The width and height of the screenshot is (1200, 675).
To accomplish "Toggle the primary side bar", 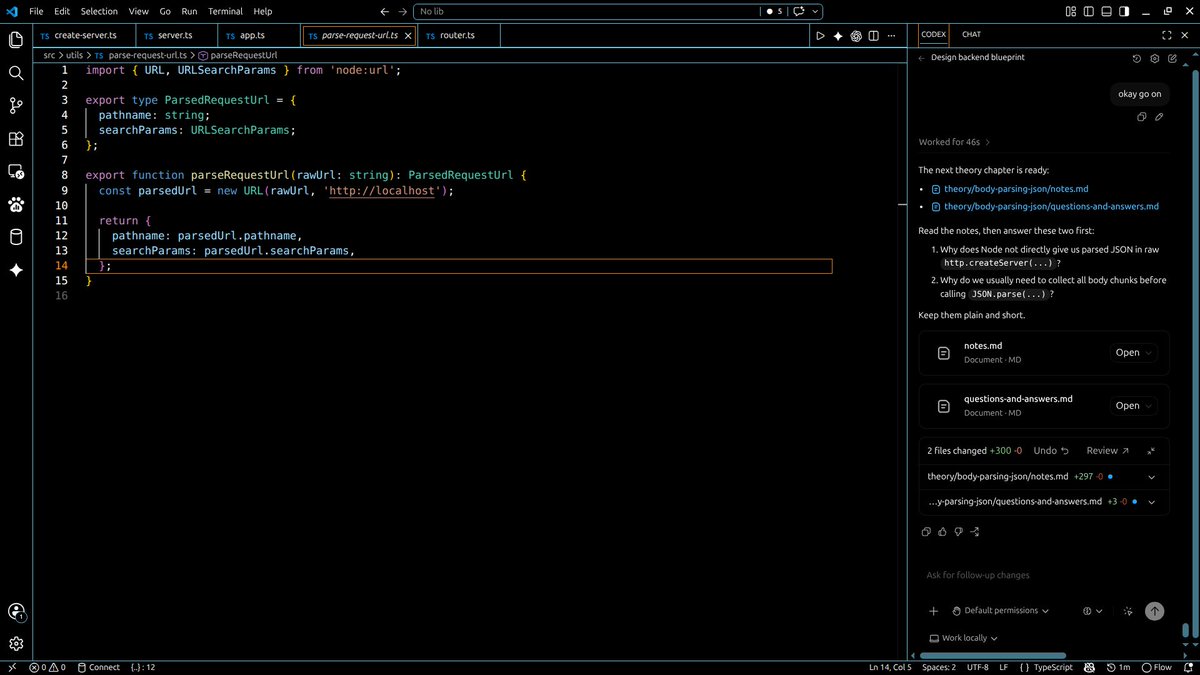I will [x=1089, y=11].
